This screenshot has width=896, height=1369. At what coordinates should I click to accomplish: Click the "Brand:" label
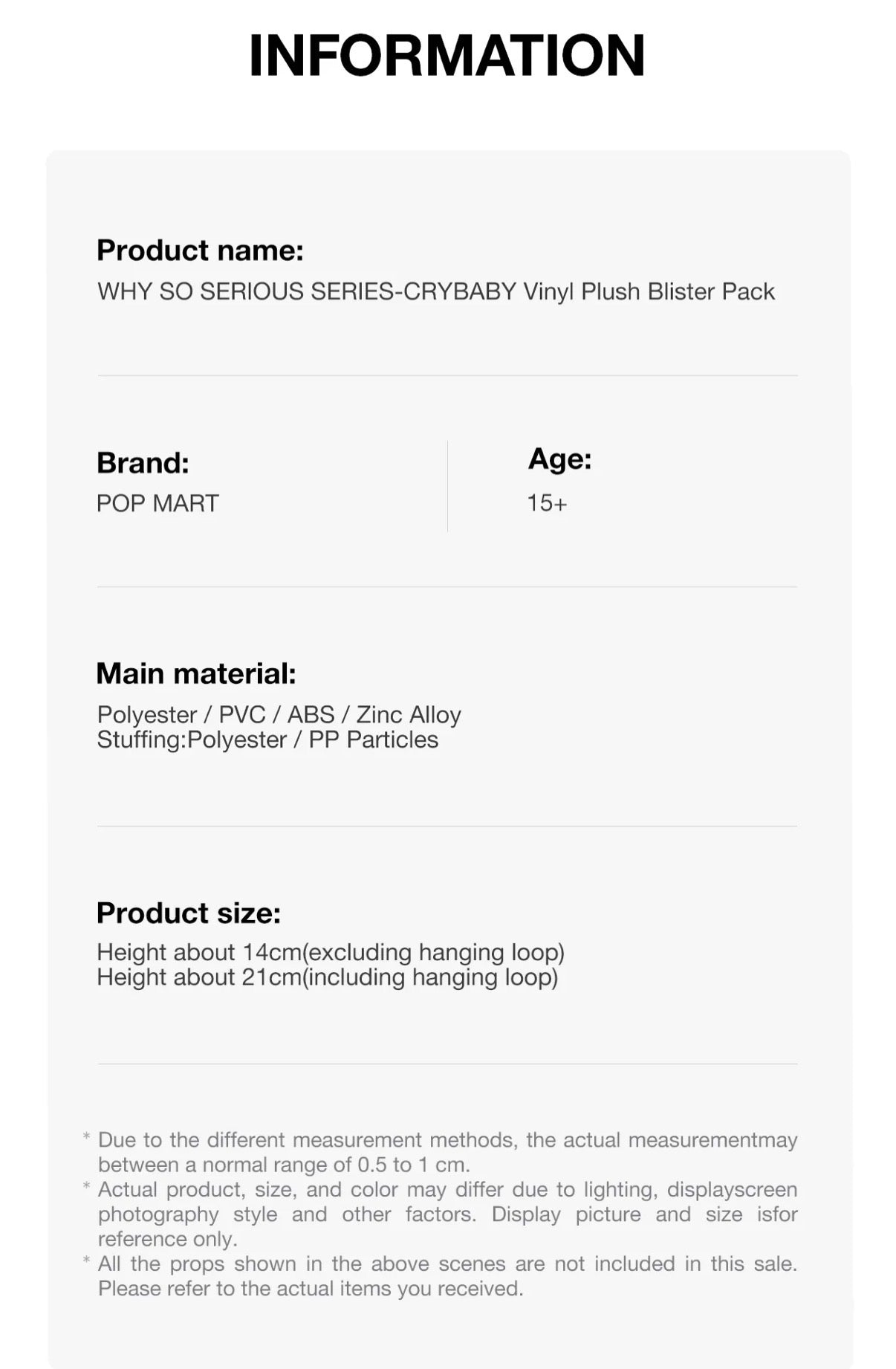[143, 463]
